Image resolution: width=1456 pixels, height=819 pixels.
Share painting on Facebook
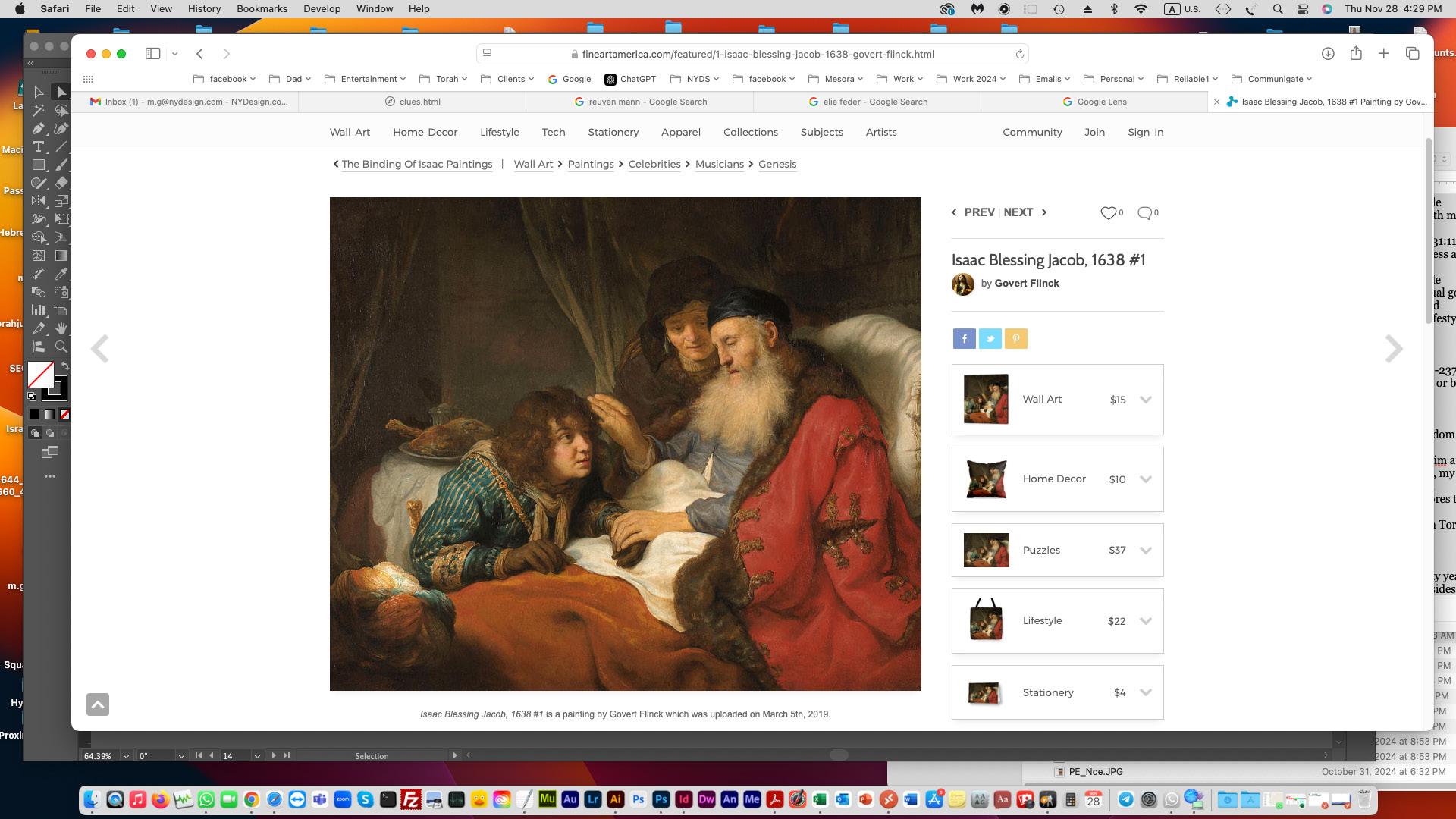click(x=964, y=339)
